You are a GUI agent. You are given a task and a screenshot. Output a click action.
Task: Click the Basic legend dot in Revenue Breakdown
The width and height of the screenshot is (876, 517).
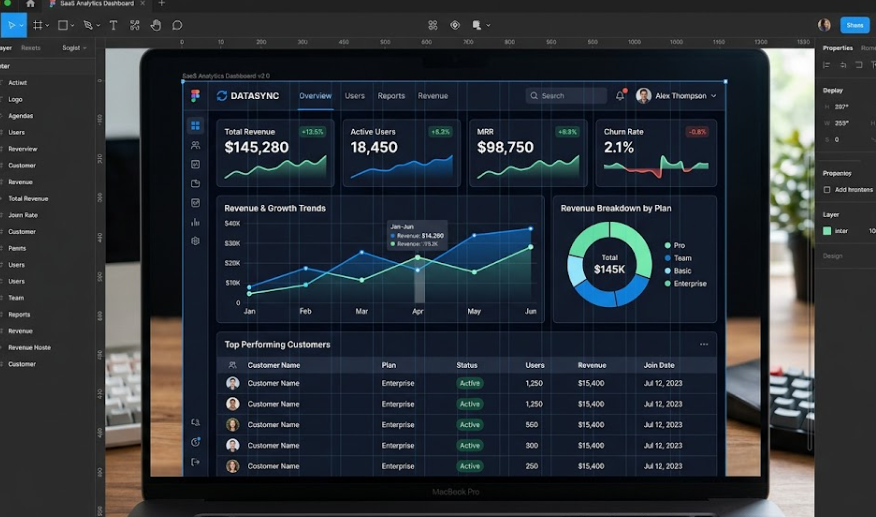(x=668, y=271)
